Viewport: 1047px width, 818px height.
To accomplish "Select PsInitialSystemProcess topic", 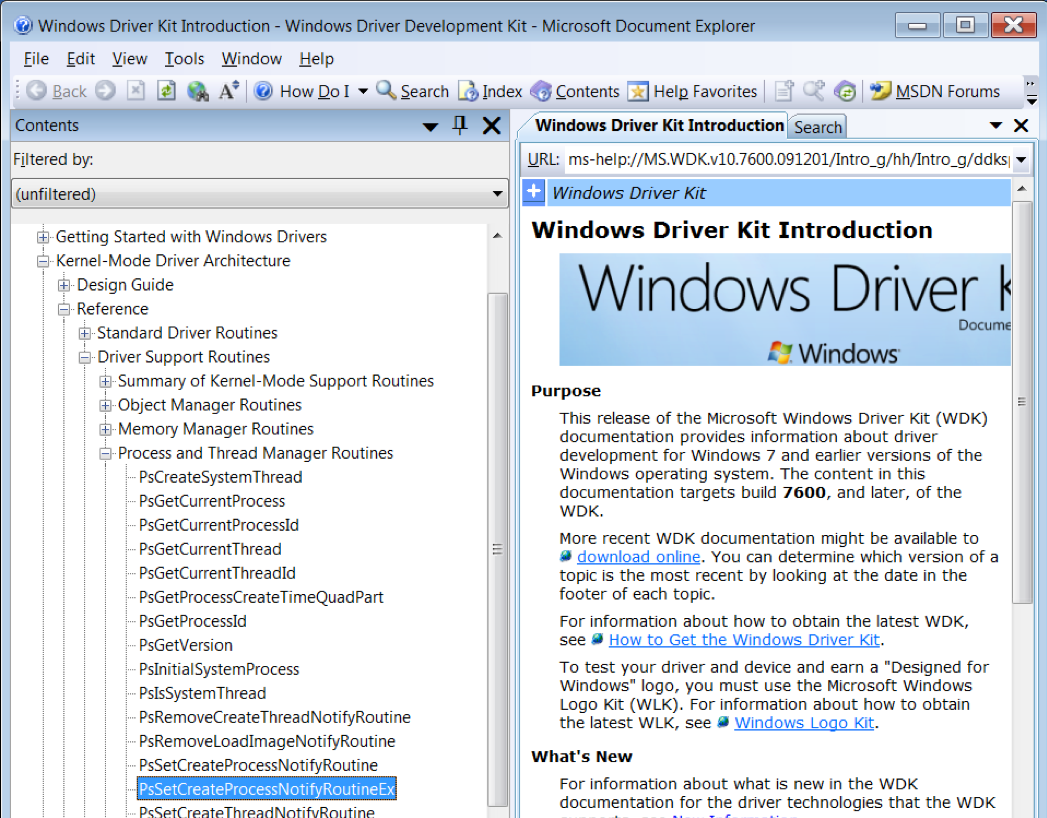I will click(x=219, y=669).
